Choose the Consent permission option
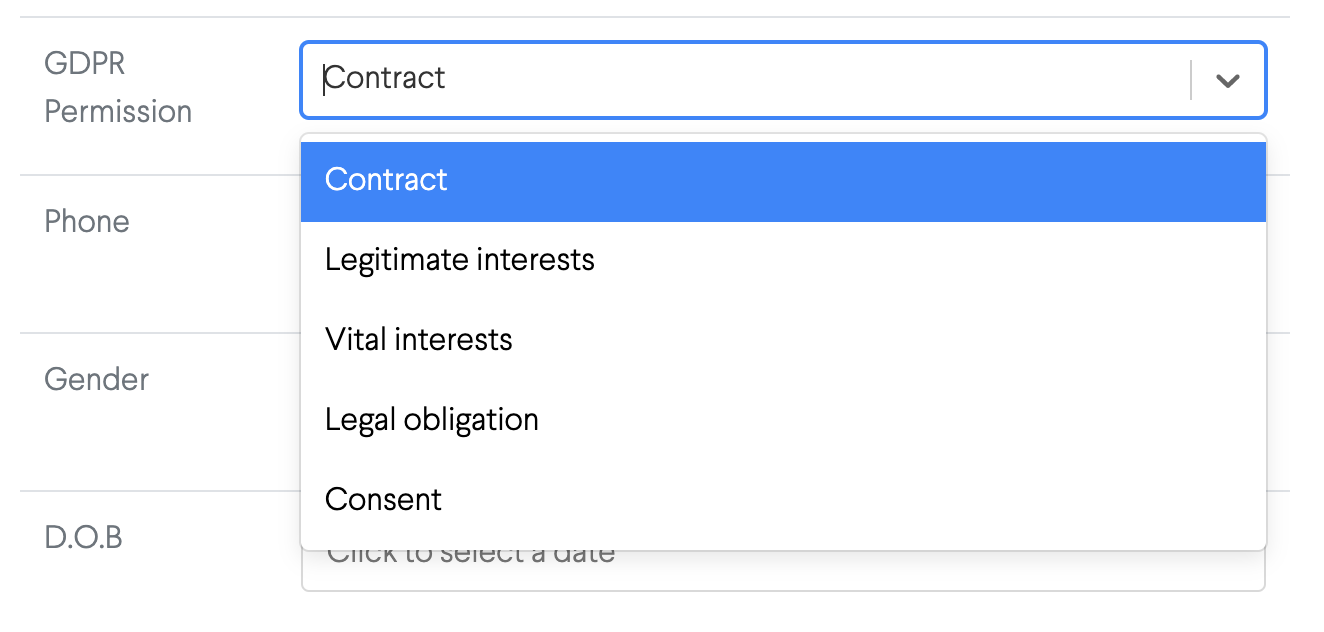The height and width of the screenshot is (632, 1324). pyautogui.click(x=783, y=501)
